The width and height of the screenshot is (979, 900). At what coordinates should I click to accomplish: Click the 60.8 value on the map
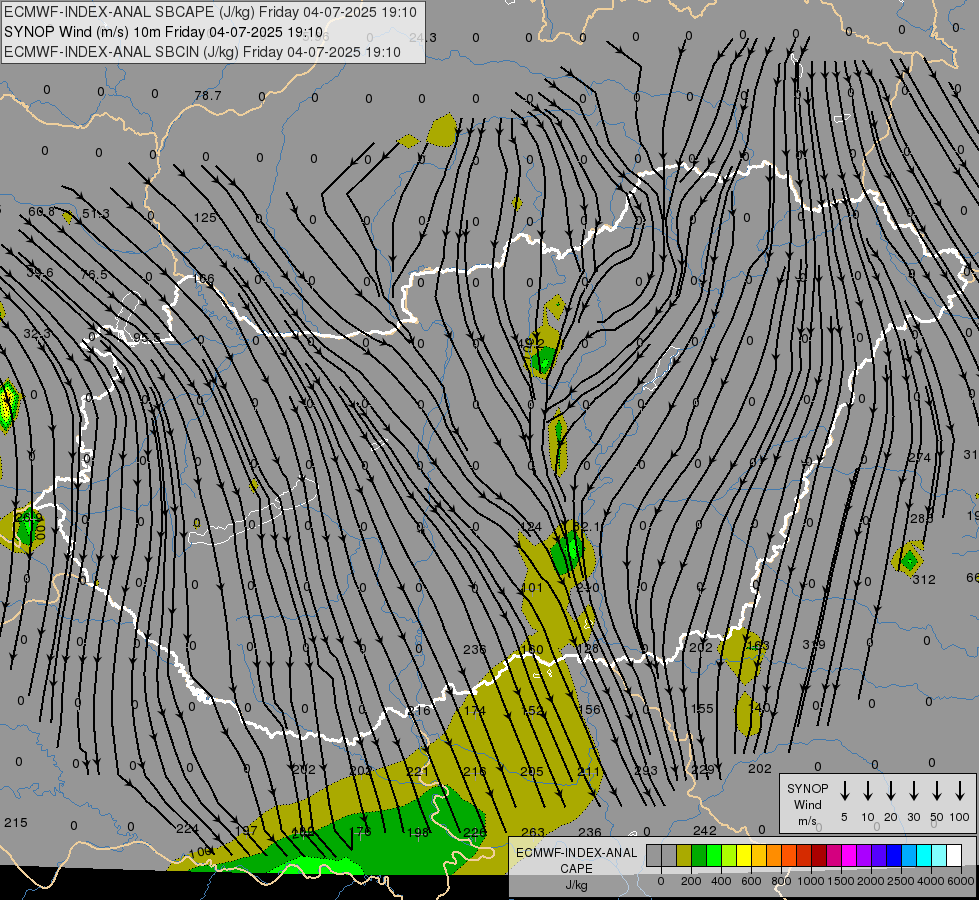pos(41,212)
